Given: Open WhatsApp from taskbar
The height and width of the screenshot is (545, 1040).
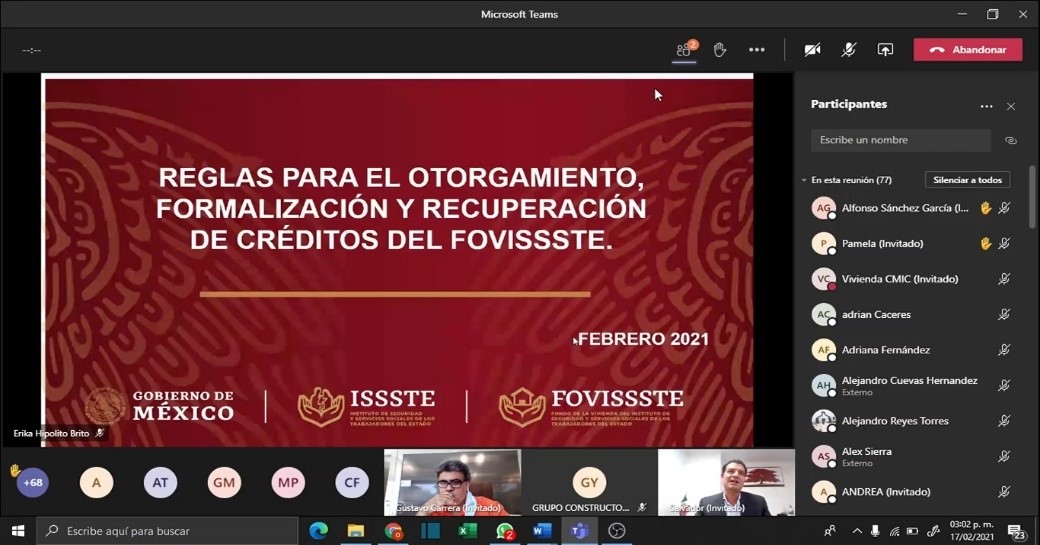Looking at the screenshot, I should tap(505, 530).
